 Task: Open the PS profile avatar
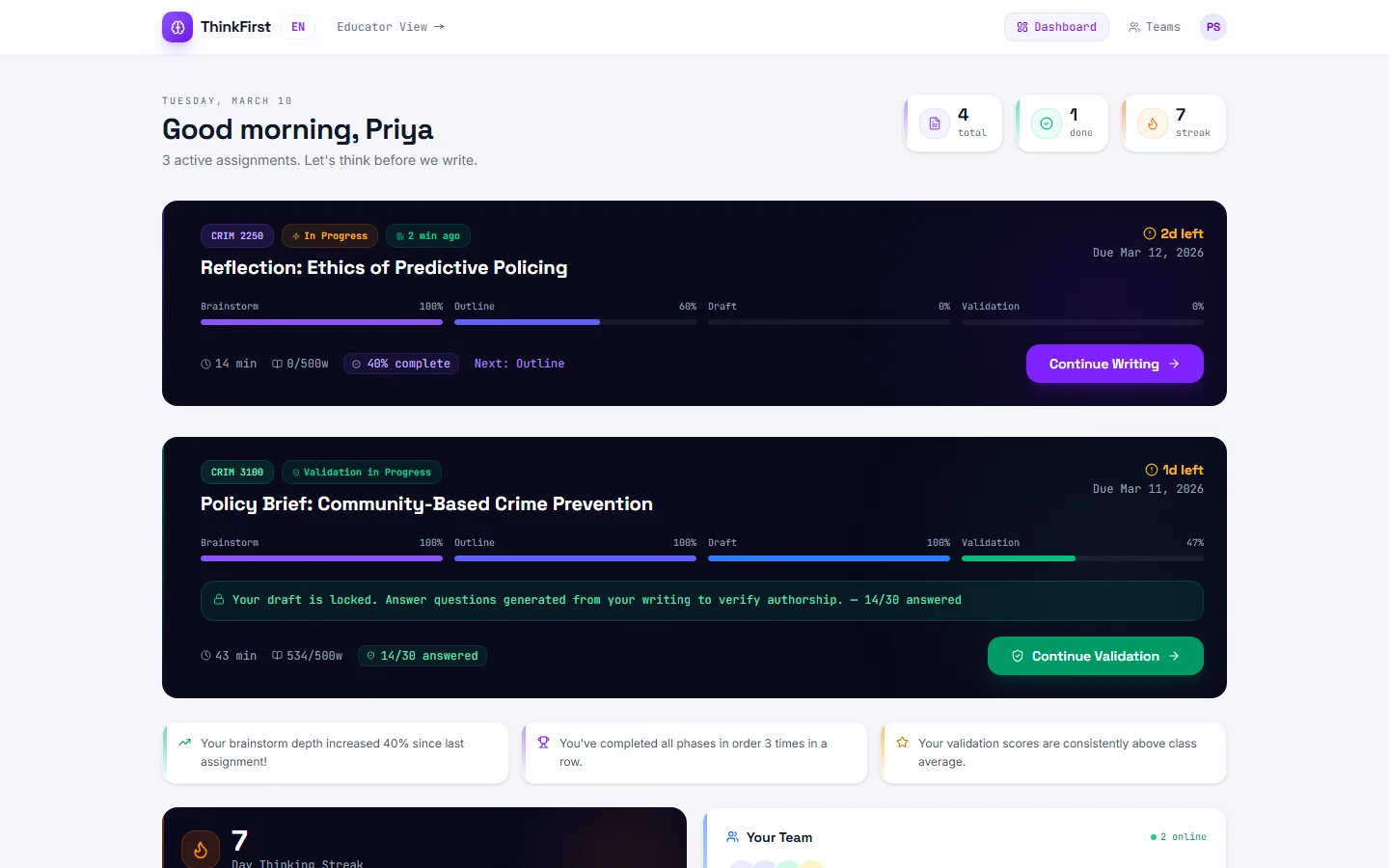click(1213, 27)
